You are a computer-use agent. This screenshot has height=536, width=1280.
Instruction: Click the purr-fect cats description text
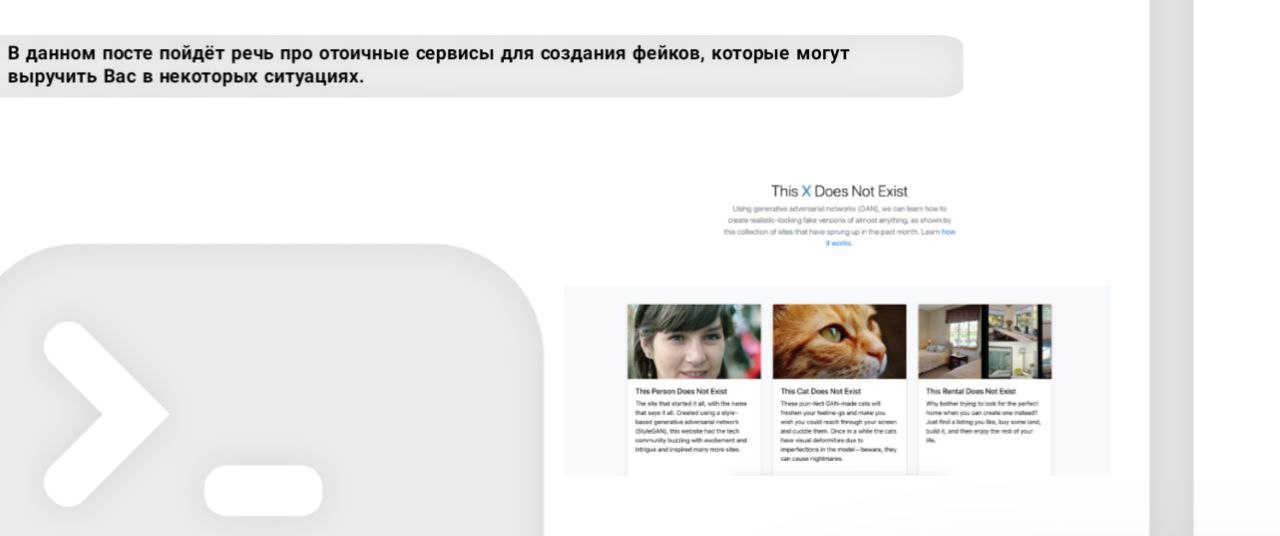coord(838,431)
